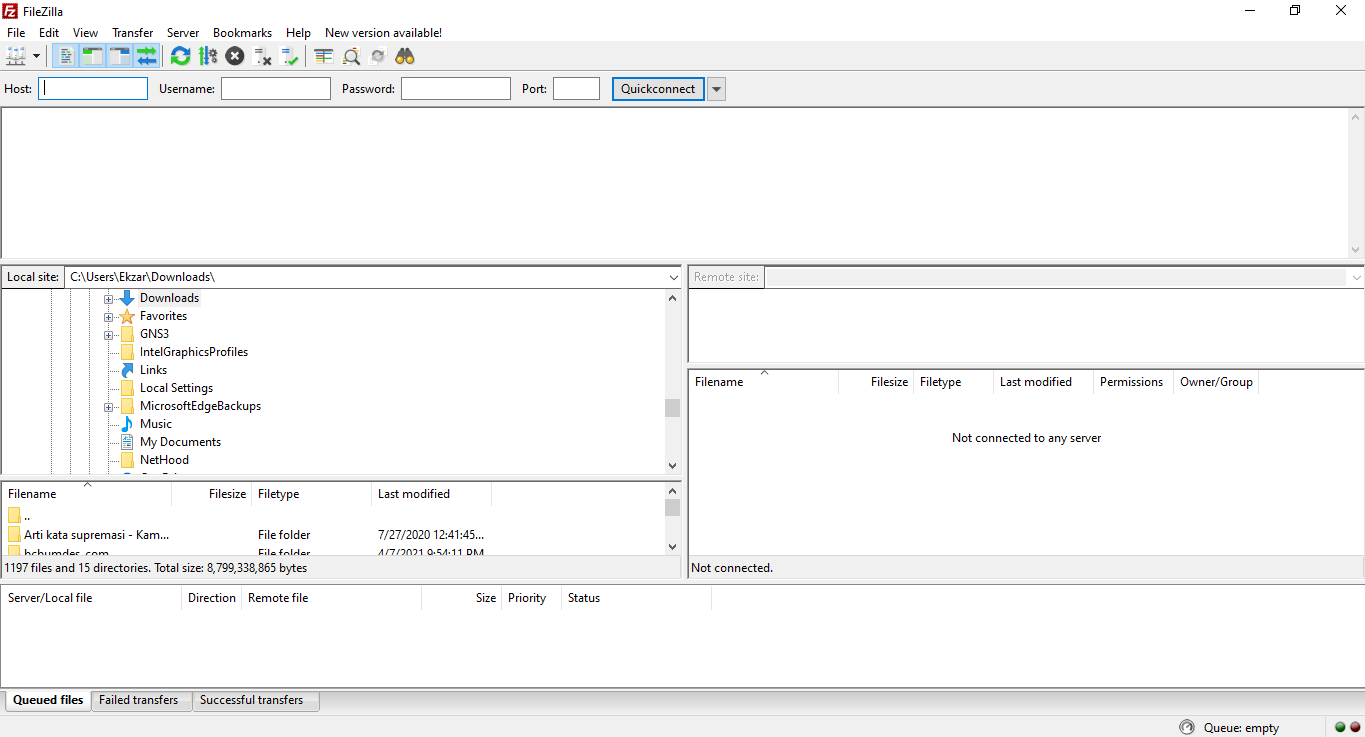
Task: Click the Server/Local file queue column header
Action: click(x=92, y=598)
